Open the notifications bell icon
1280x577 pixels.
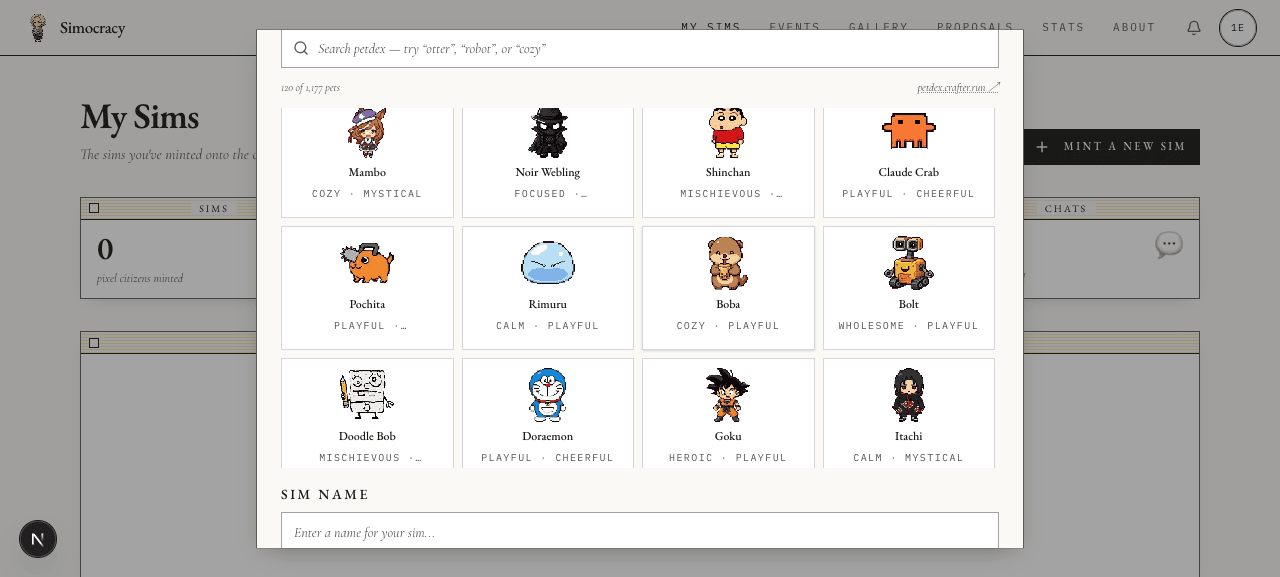(x=1194, y=28)
